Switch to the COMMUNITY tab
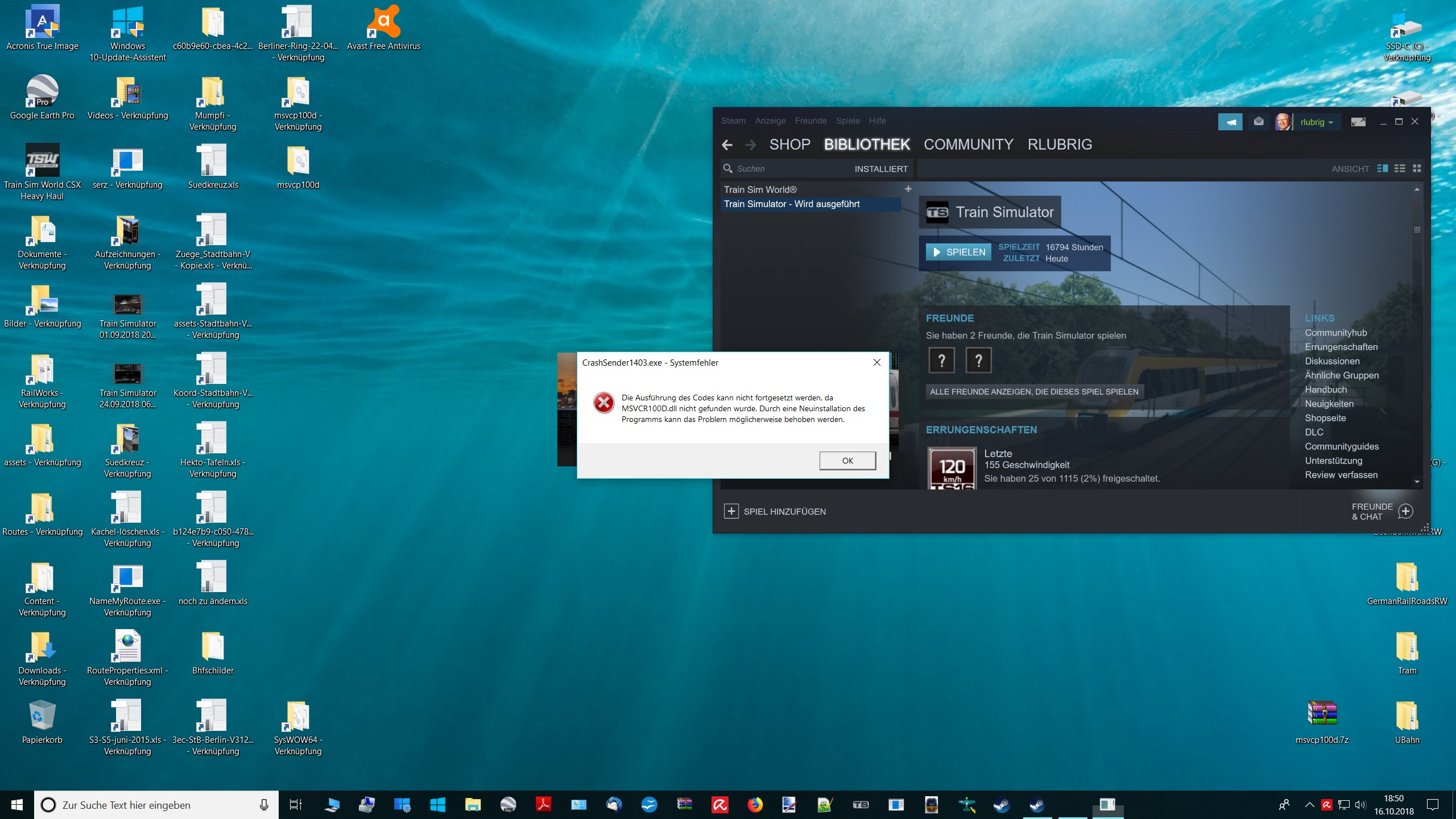The width and height of the screenshot is (1456, 819). (968, 144)
